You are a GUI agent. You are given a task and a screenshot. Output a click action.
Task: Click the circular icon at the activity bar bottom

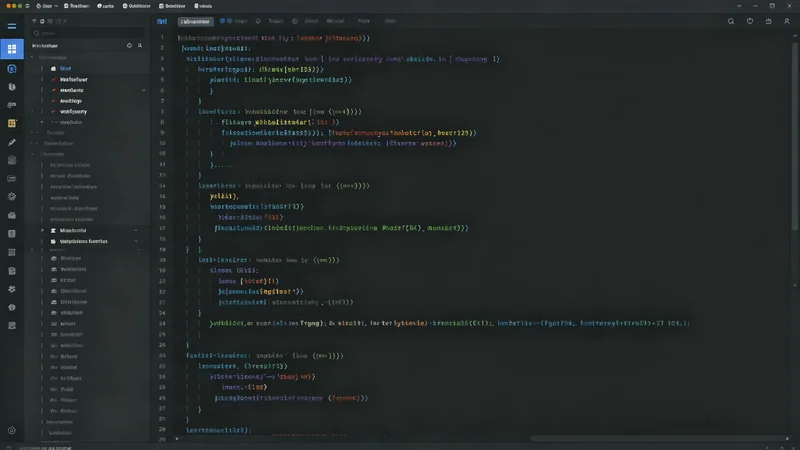tap(12, 430)
